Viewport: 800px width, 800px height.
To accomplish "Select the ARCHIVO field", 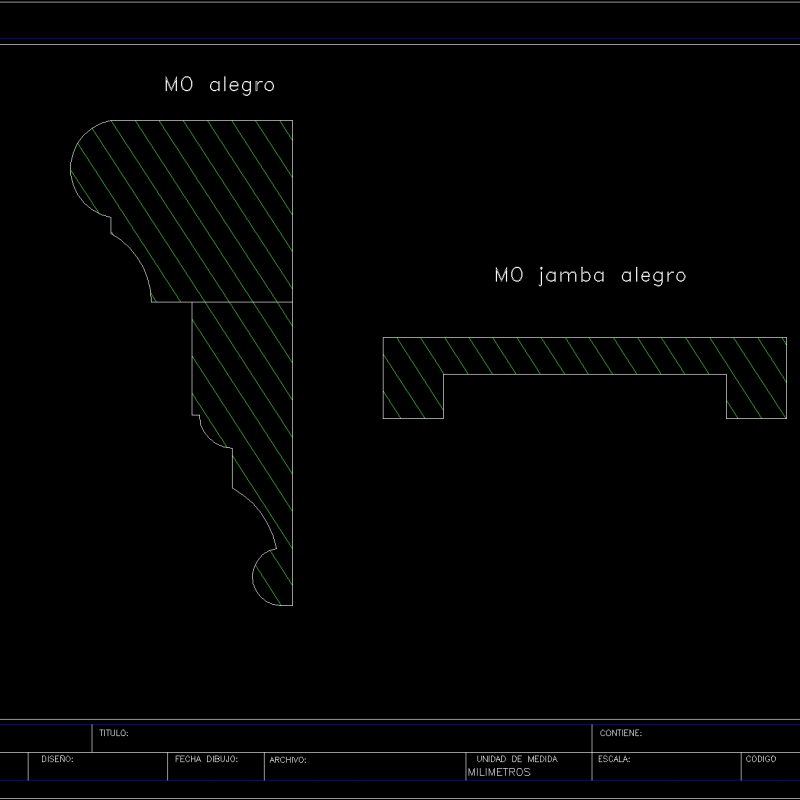I will (x=290, y=760).
